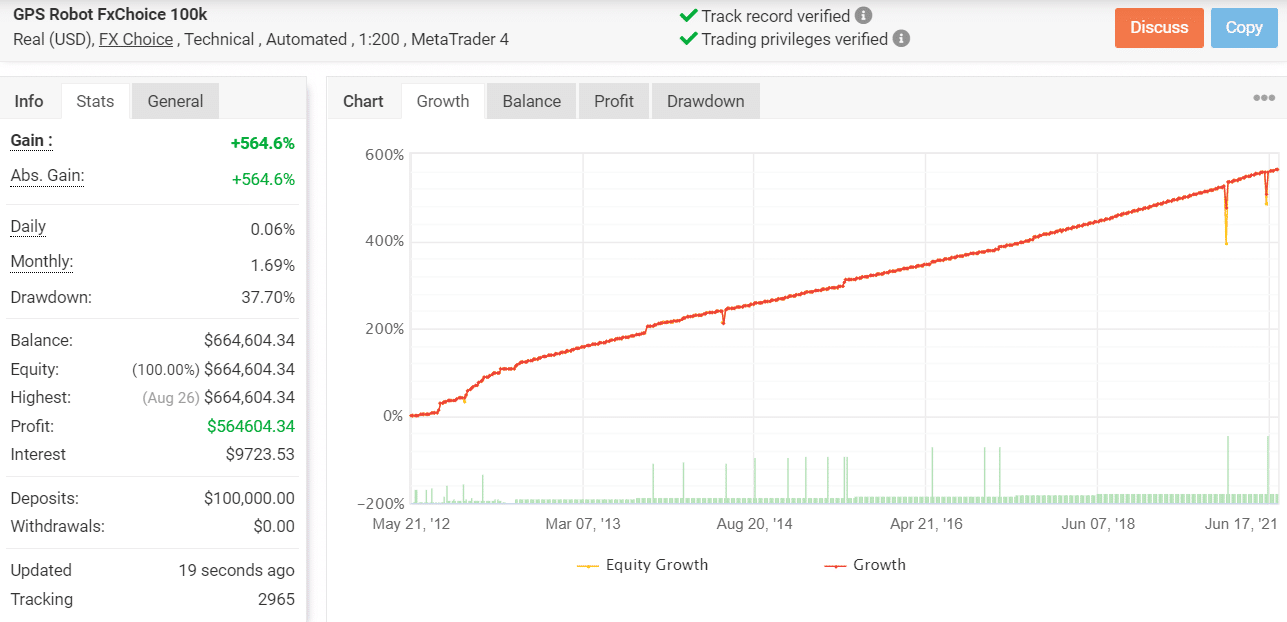Viewport: 1287px width, 622px height.
Task: Open the Balance chart tab
Action: (531, 101)
